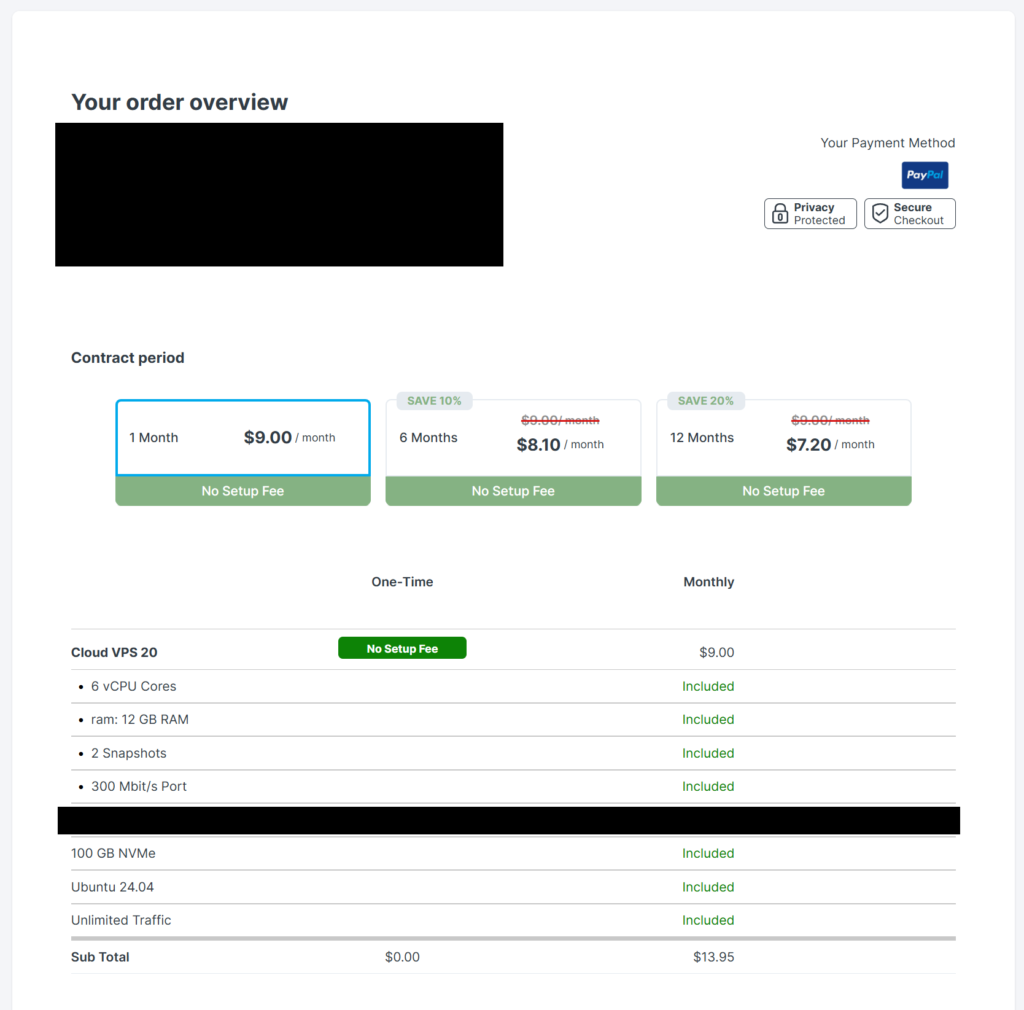The height and width of the screenshot is (1010, 1024).
Task: Click Included next to Ubuntu 24.04
Action: [x=708, y=887]
